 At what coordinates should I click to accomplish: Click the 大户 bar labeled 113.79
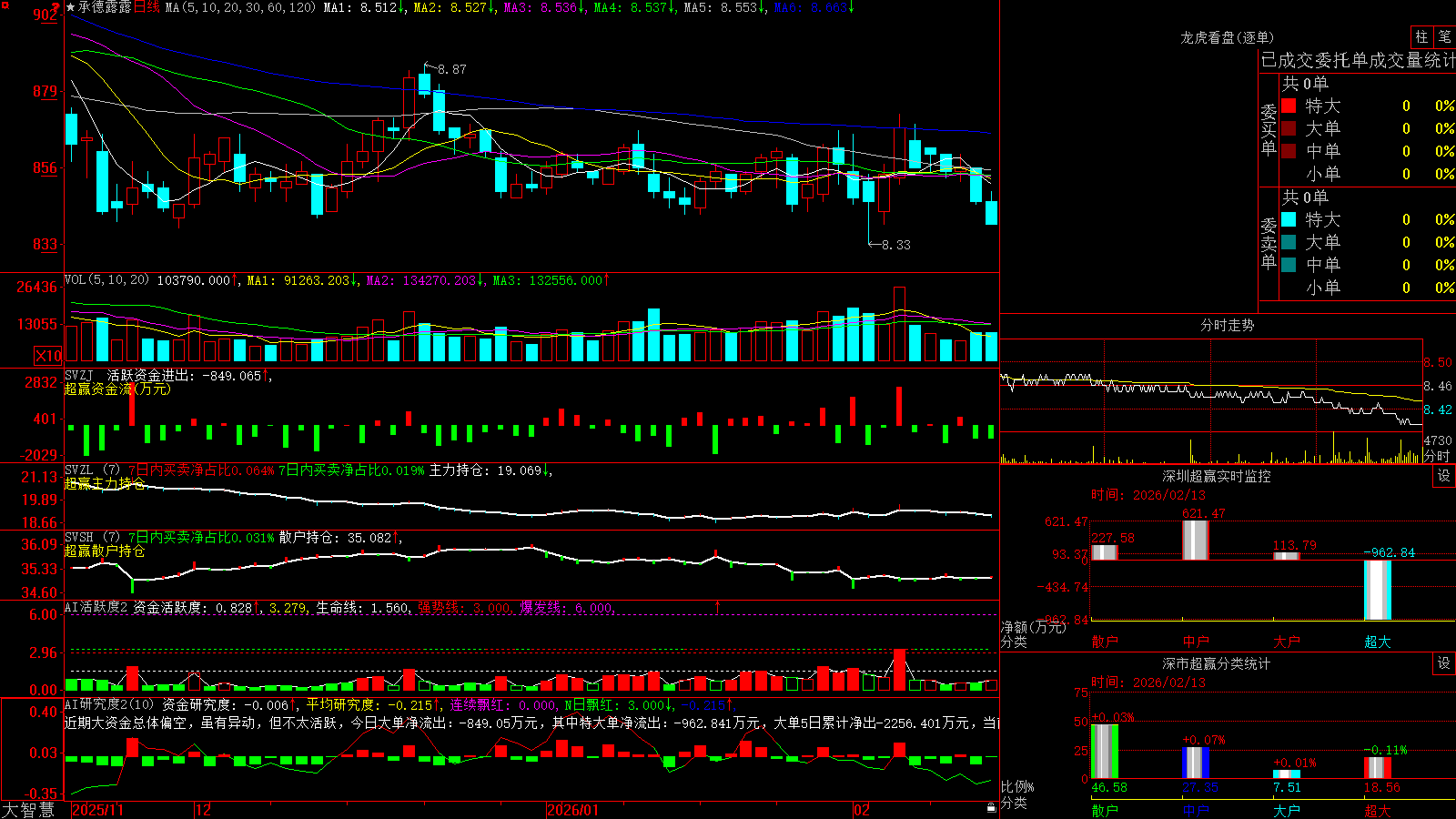click(x=1287, y=556)
